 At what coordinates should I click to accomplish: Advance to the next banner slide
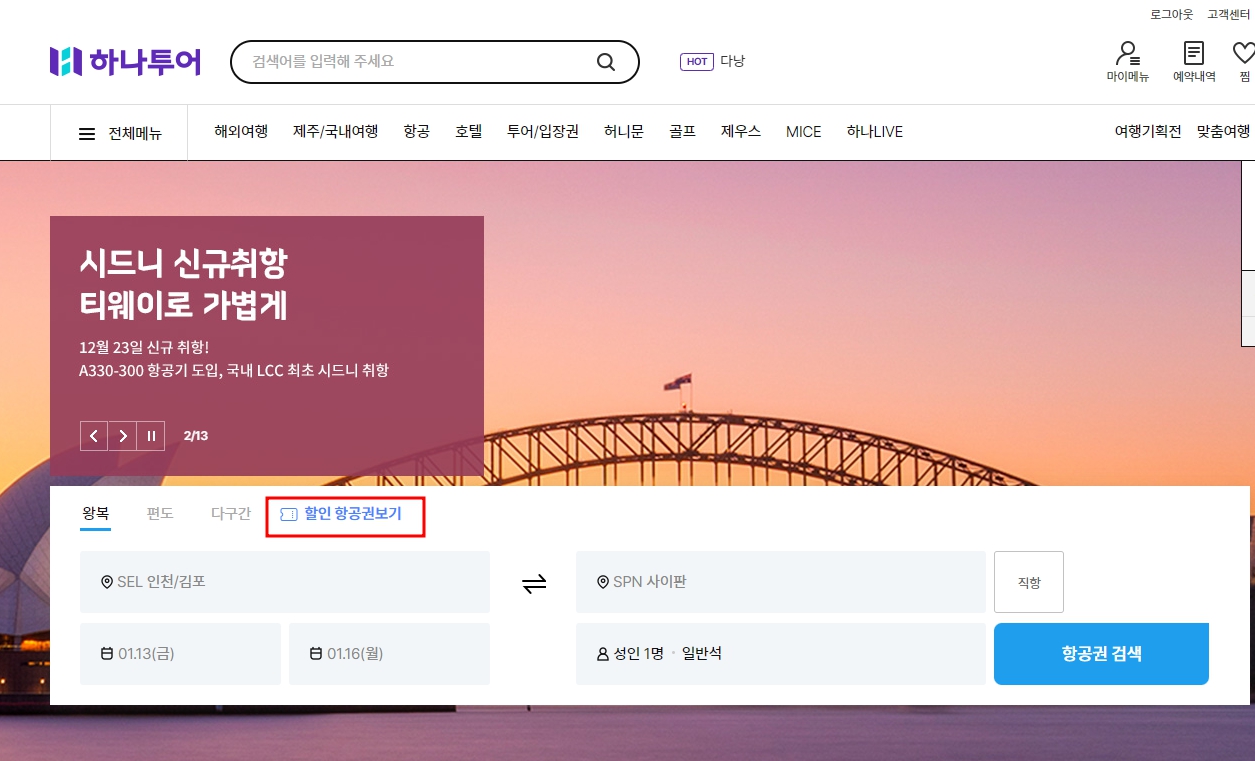point(122,435)
